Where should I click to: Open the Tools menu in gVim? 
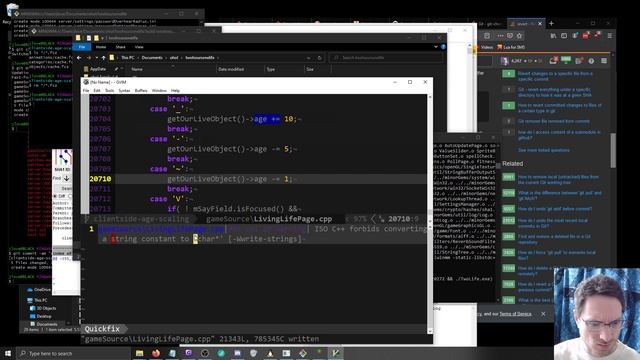109,91
